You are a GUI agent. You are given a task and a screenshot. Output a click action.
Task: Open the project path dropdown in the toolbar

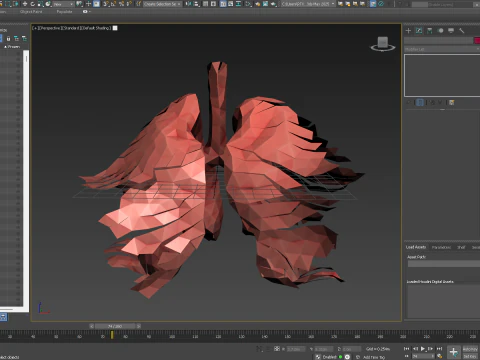click(308, 4)
